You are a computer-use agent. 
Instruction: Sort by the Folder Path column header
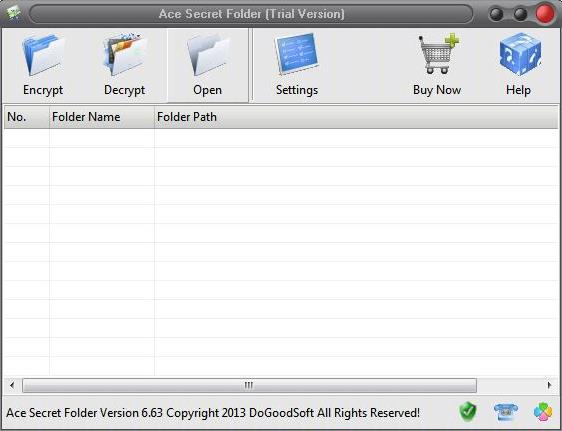[356, 117]
